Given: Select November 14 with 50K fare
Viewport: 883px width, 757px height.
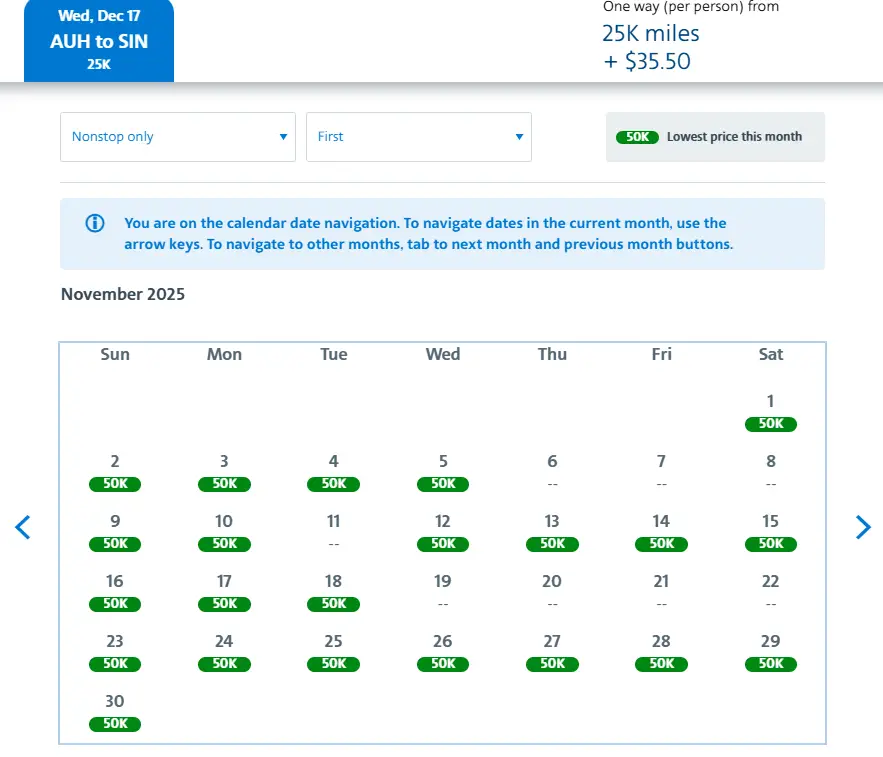Looking at the screenshot, I should 662,533.
